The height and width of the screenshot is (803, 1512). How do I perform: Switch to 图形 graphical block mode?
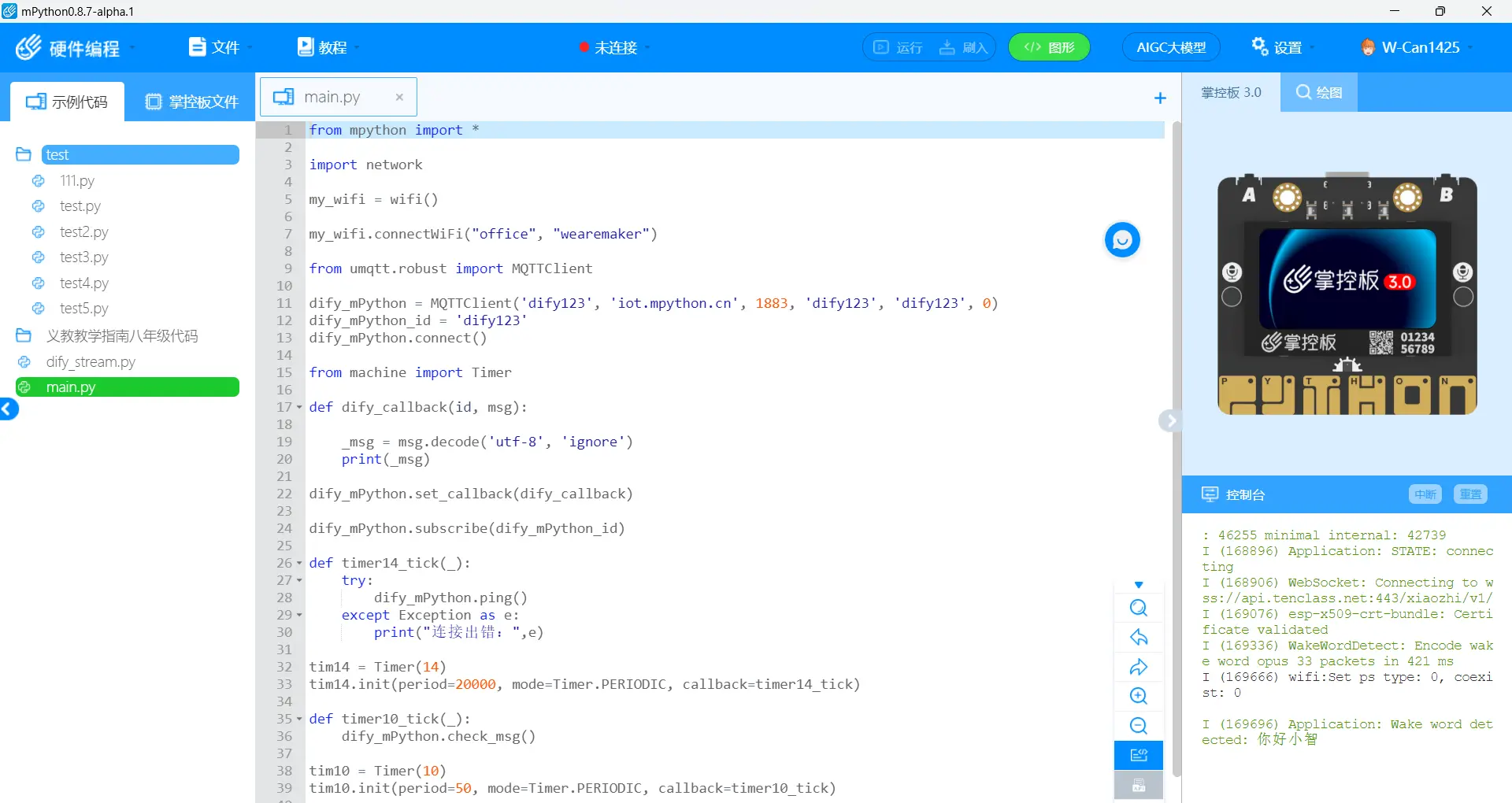(1049, 47)
